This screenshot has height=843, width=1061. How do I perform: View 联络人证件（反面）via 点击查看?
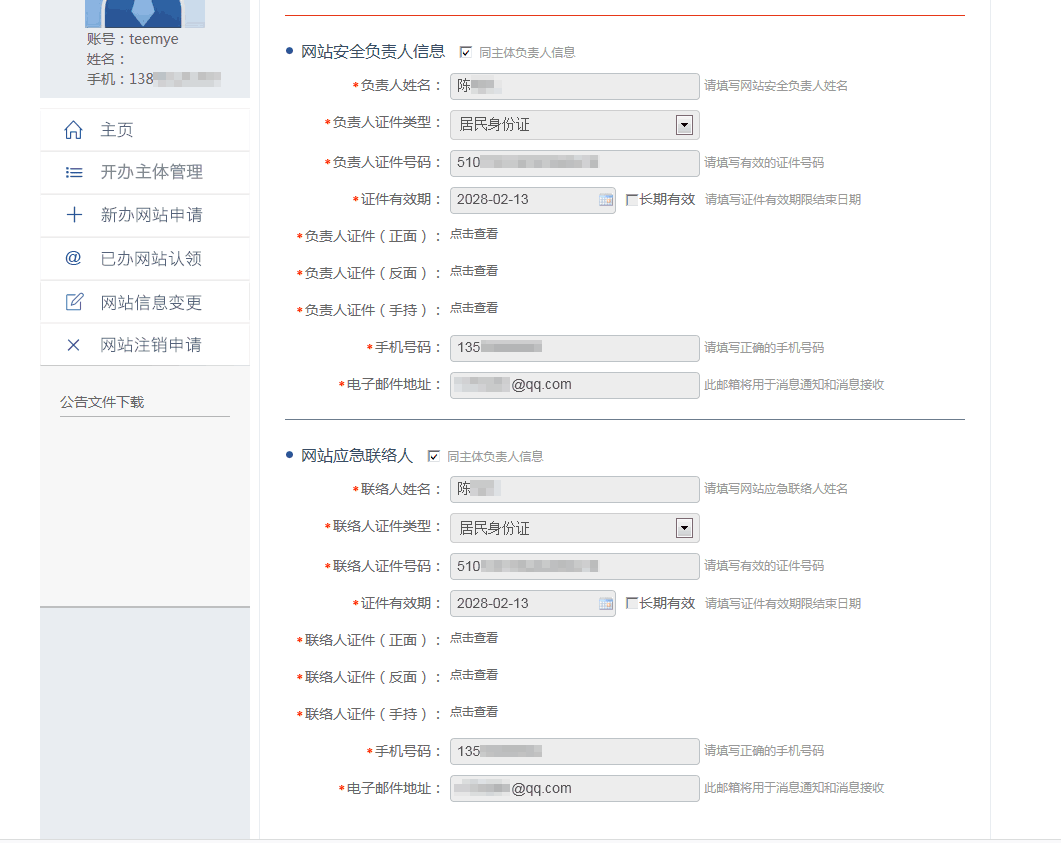click(x=474, y=675)
